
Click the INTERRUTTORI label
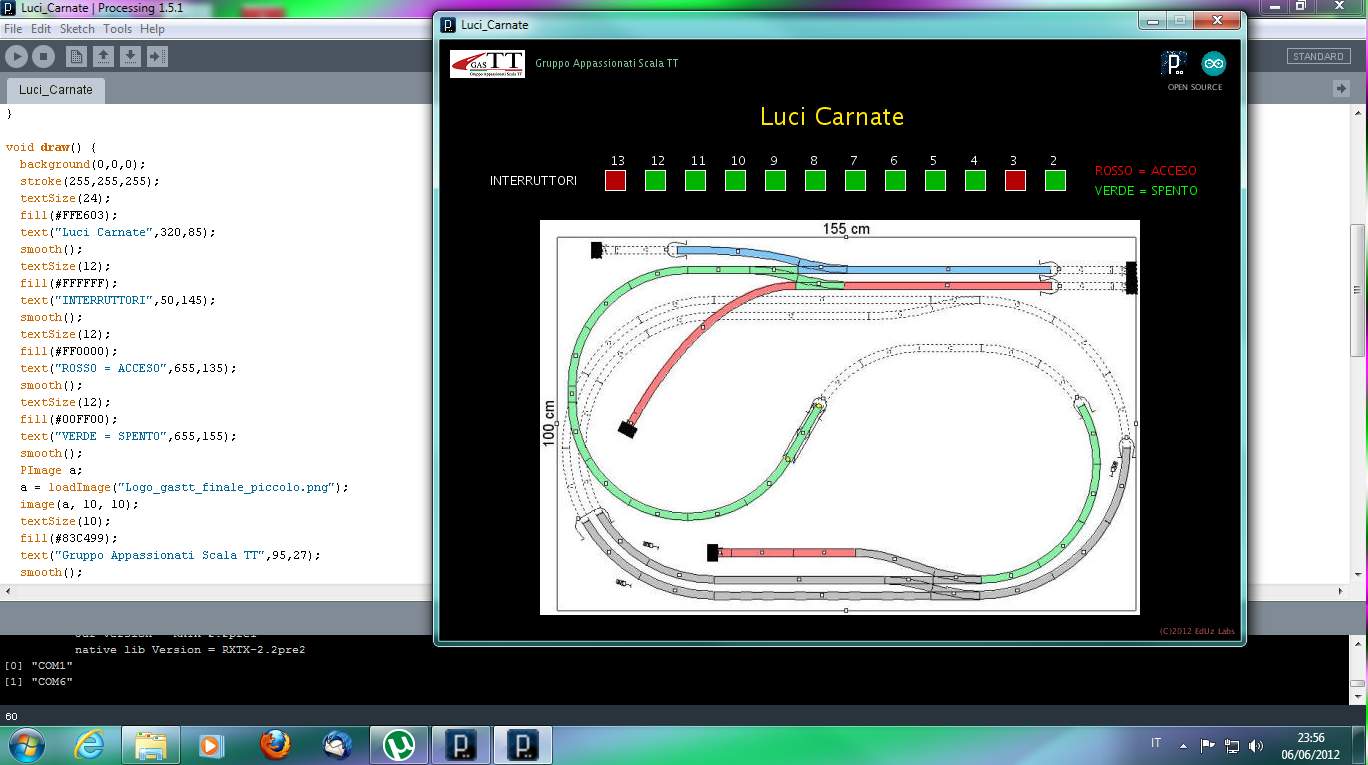tap(533, 181)
